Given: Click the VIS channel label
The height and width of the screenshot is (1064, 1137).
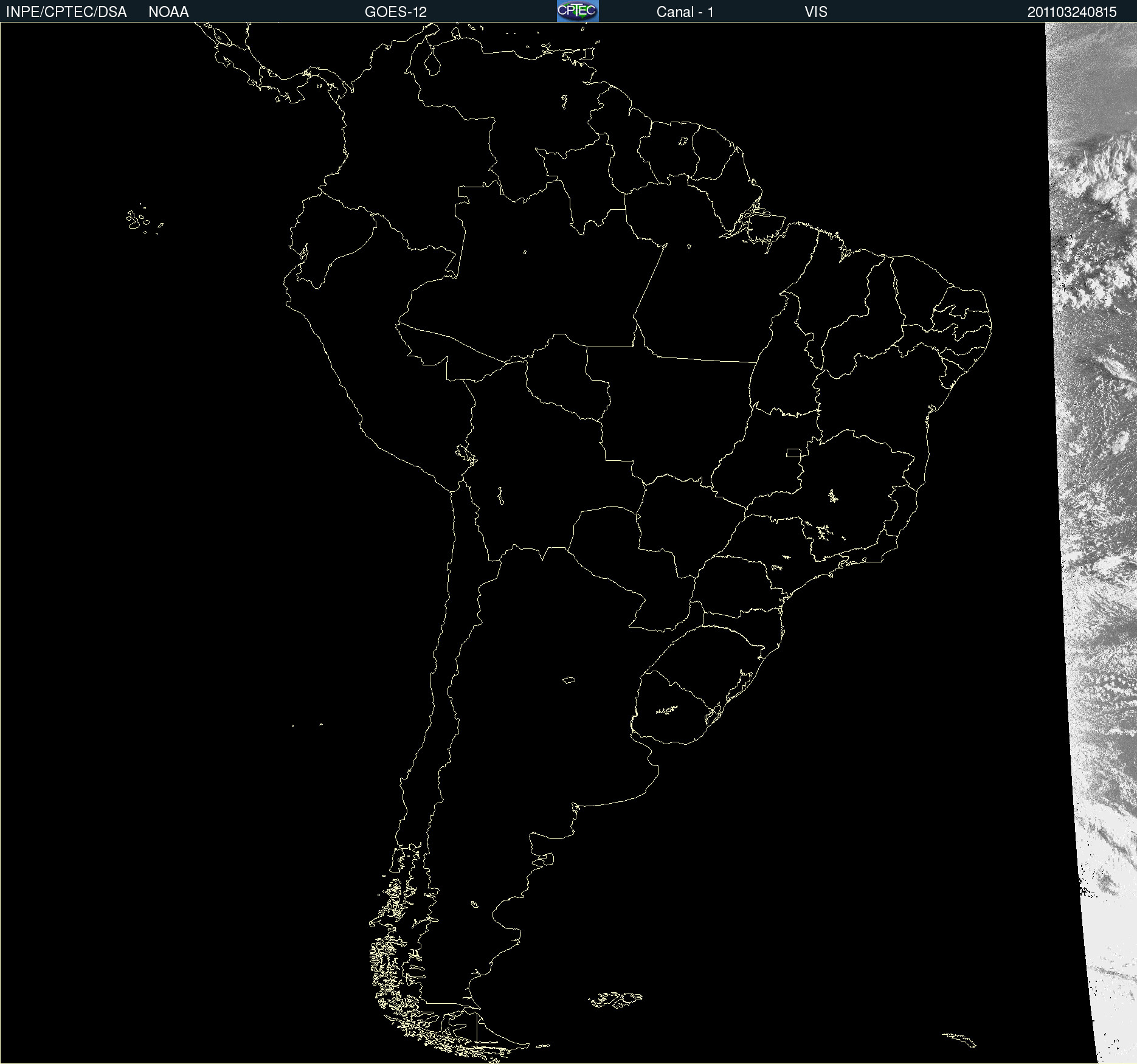Looking at the screenshot, I should 816,12.
